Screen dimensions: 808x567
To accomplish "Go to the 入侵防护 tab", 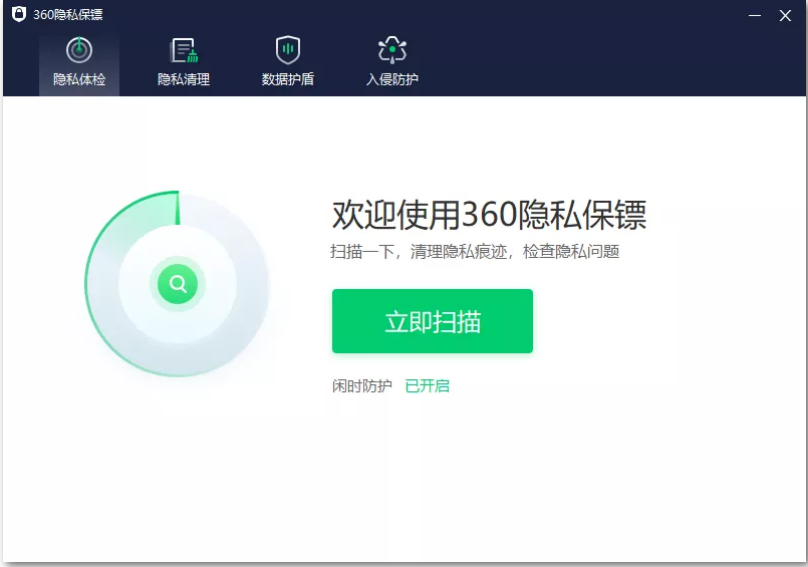I will [x=392, y=62].
